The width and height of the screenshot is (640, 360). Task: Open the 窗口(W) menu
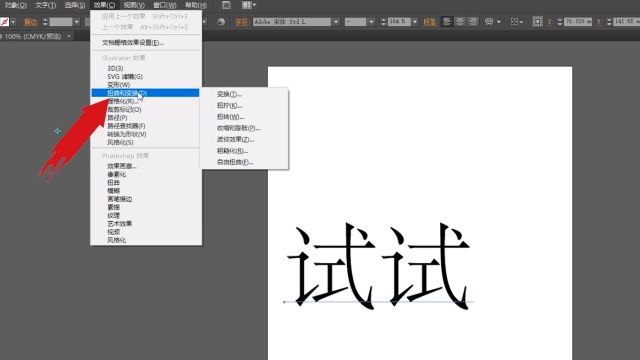164,5
